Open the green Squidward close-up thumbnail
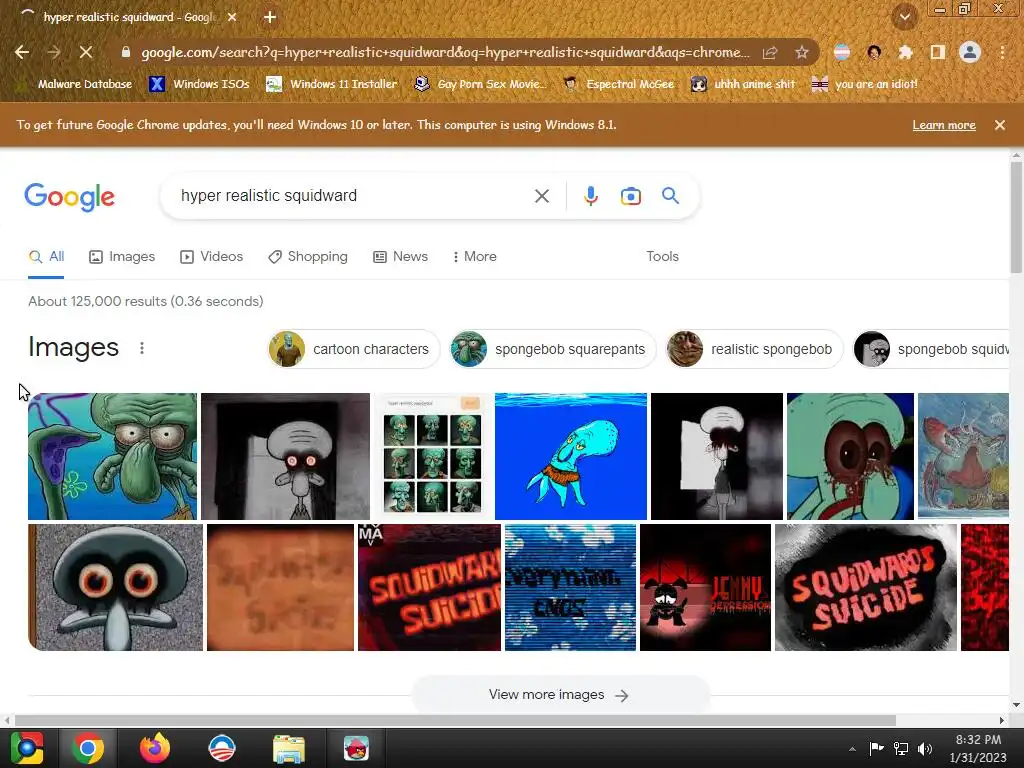The height and width of the screenshot is (768, 1024). [x=112, y=456]
